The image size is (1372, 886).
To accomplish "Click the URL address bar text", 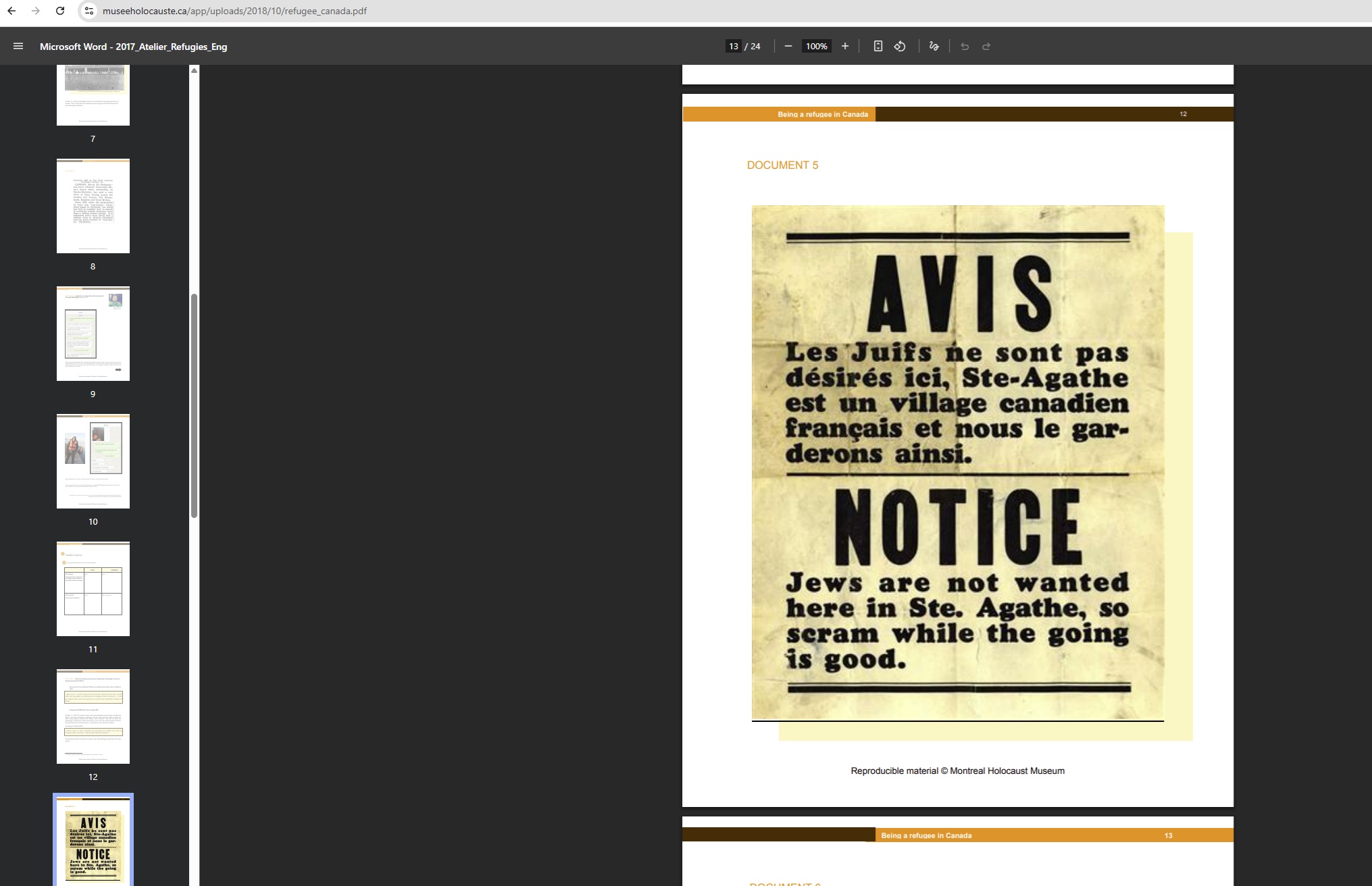I will (x=234, y=11).
